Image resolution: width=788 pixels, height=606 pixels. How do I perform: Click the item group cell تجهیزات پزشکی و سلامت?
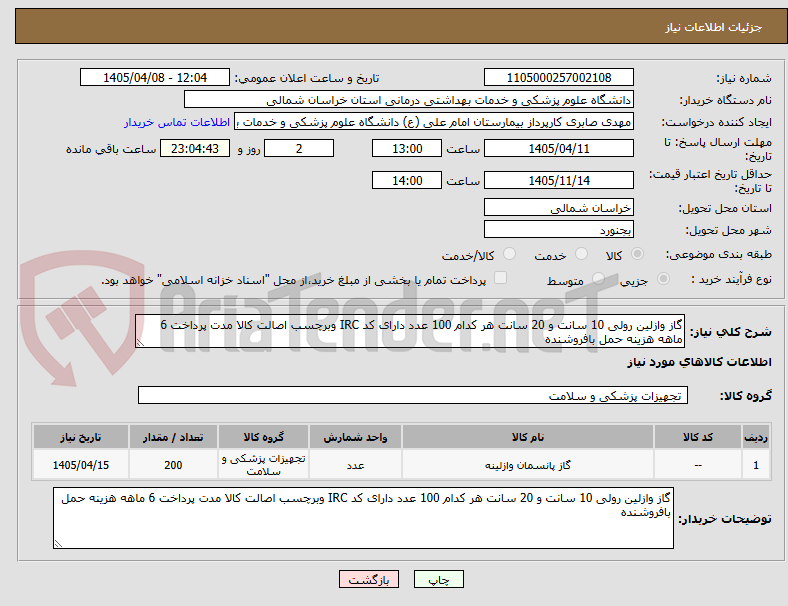(x=263, y=465)
